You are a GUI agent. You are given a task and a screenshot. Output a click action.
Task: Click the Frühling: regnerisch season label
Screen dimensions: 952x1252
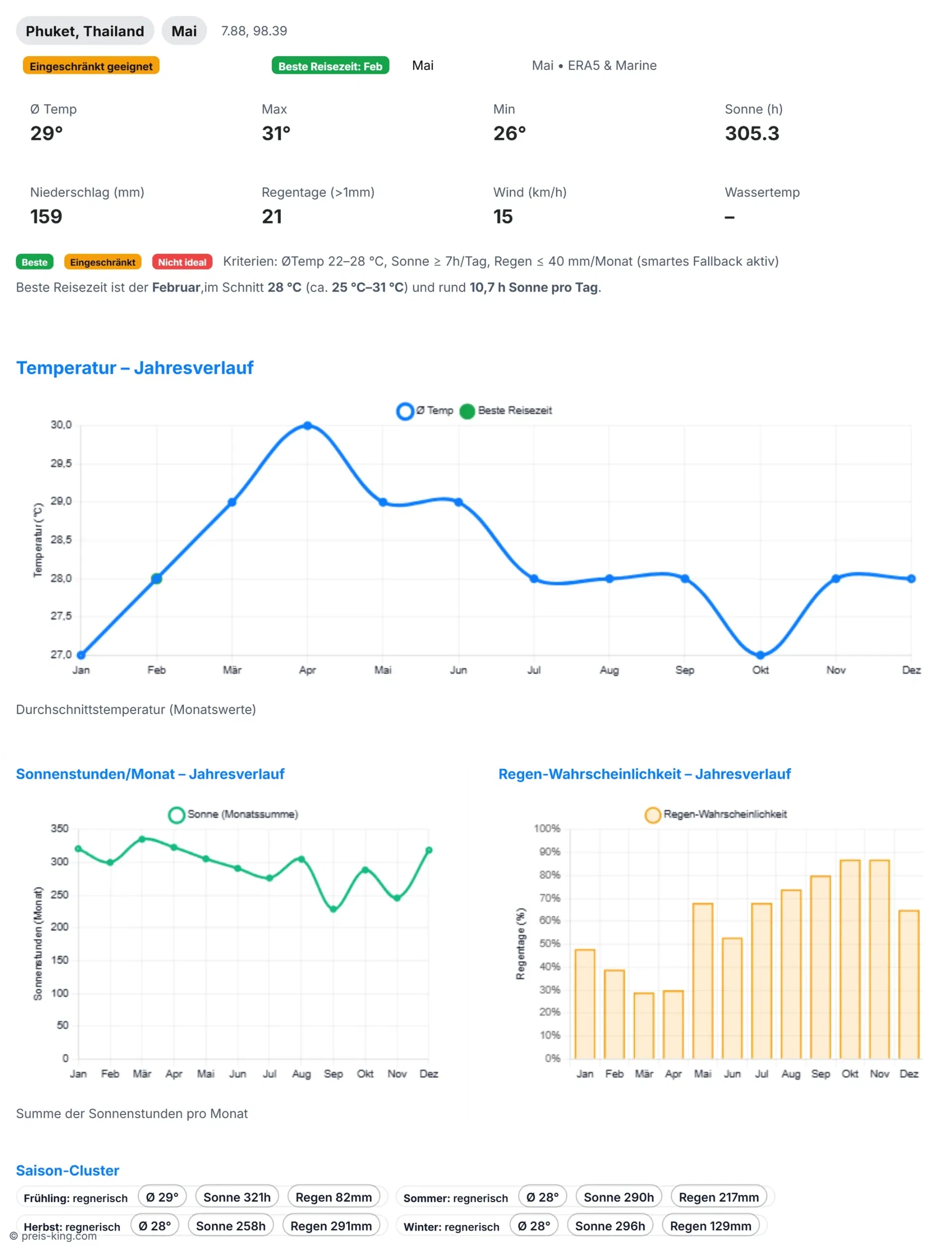[75, 1197]
